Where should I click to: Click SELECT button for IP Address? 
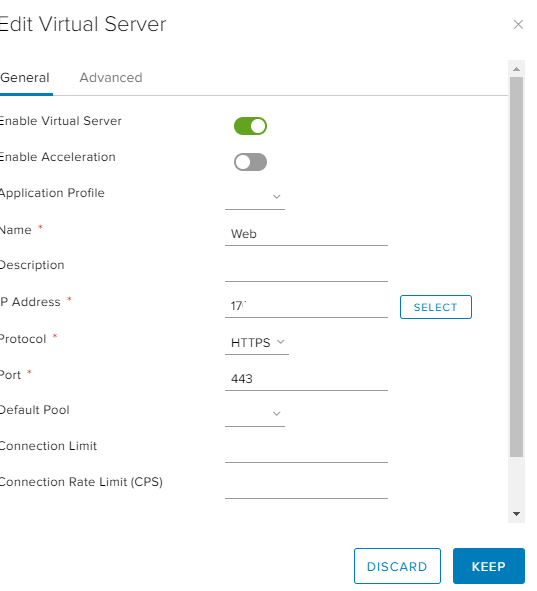click(436, 307)
